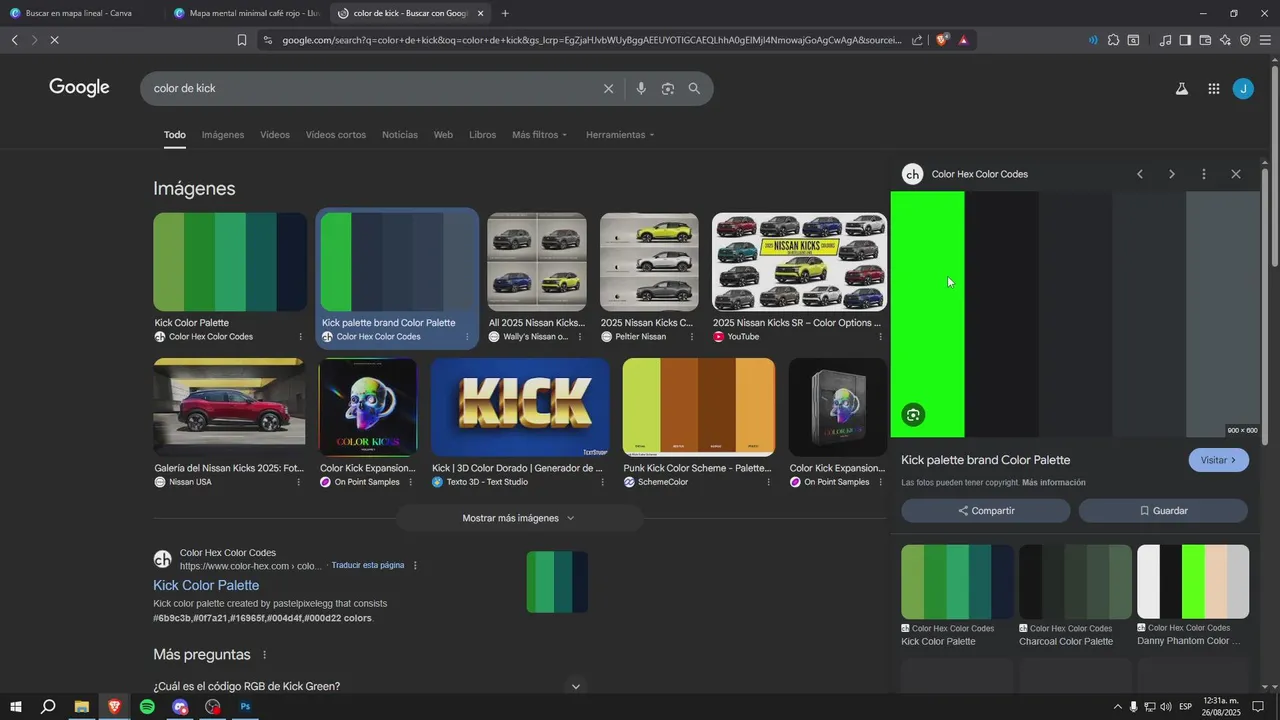1280x720 pixels.
Task: Open the tab search icon in toolbar
Action: point(1133,40)
